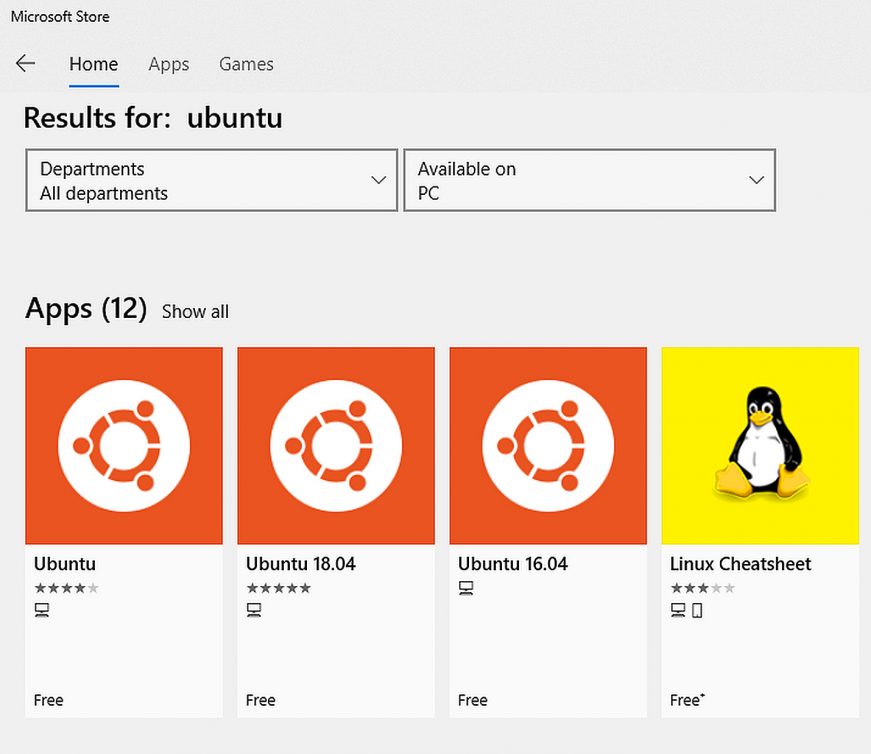Open the Linux Cheatsheet app title
Image resolution: width=871 pixels, height=754 pixels.
[x=740, y=564]
